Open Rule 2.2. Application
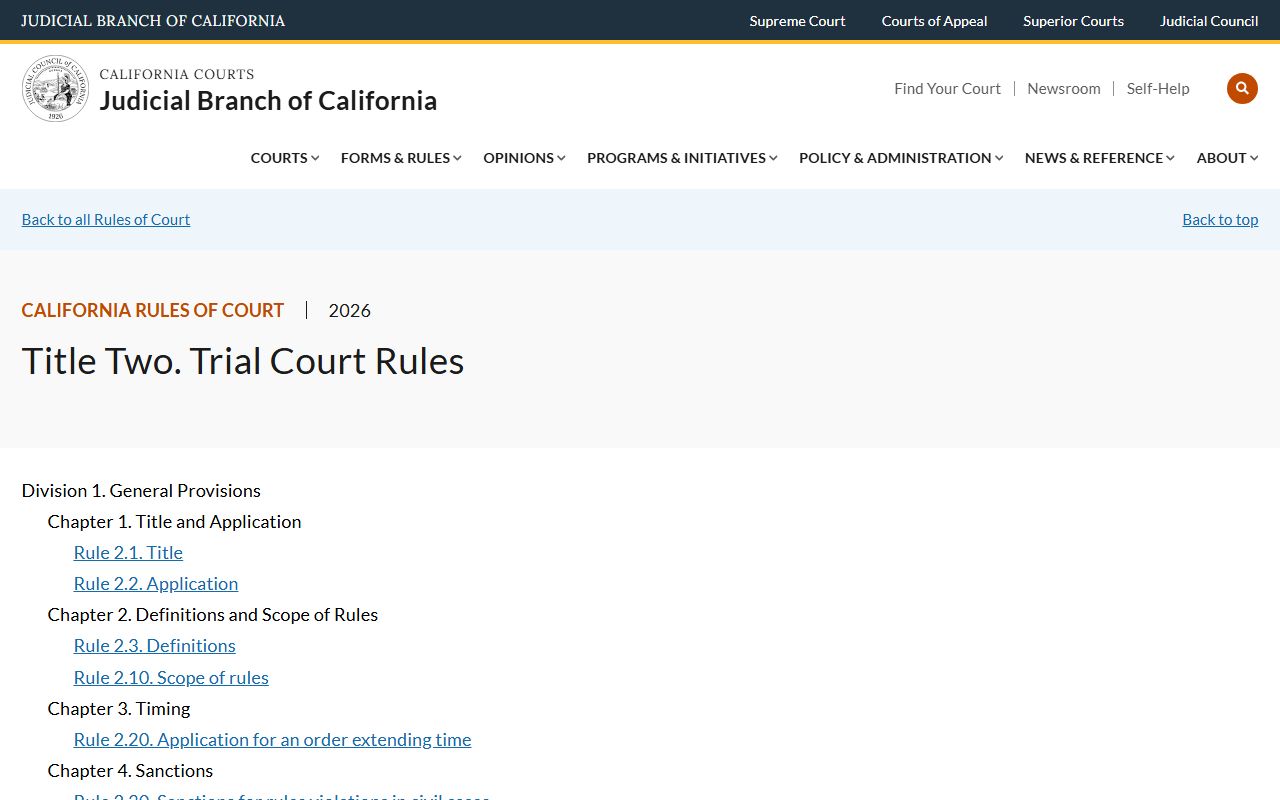The image size is (1280, 800). pos(156,584)
